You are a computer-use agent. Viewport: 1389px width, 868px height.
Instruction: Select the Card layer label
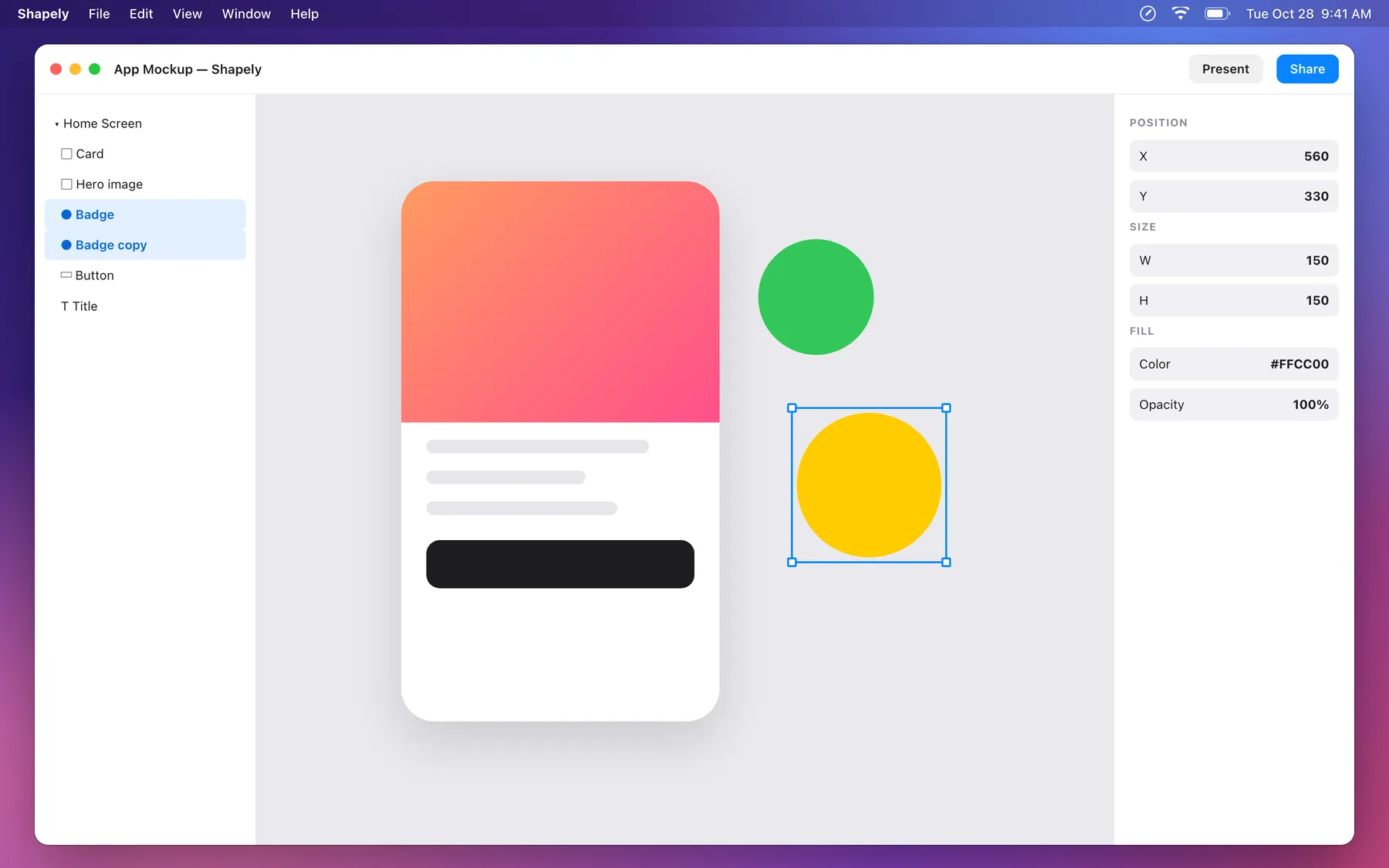pos(90,154)
